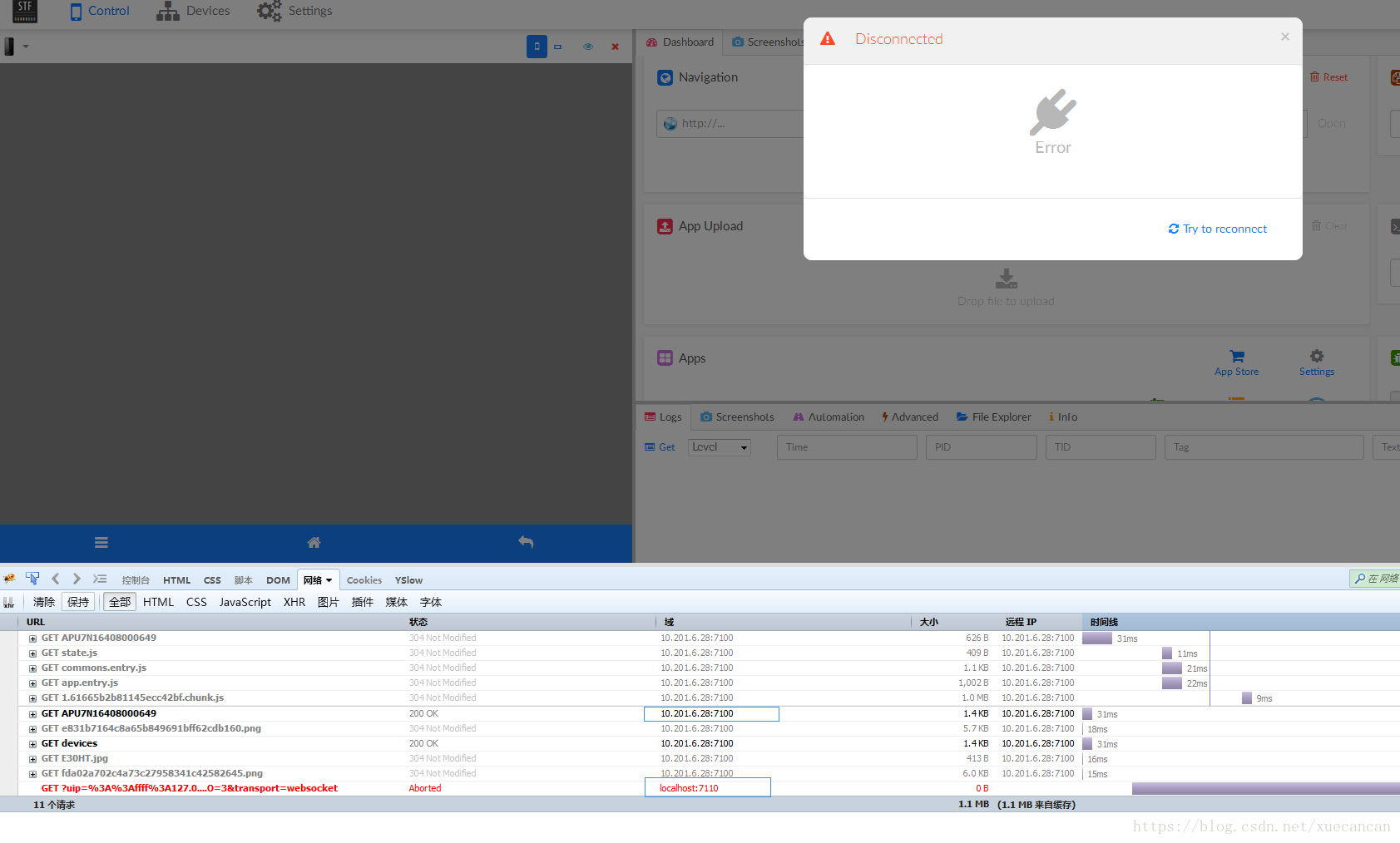The width and height of the screenshot is (1400, 843).
Task: Click the STF logo icon
Action: (25, 11)
